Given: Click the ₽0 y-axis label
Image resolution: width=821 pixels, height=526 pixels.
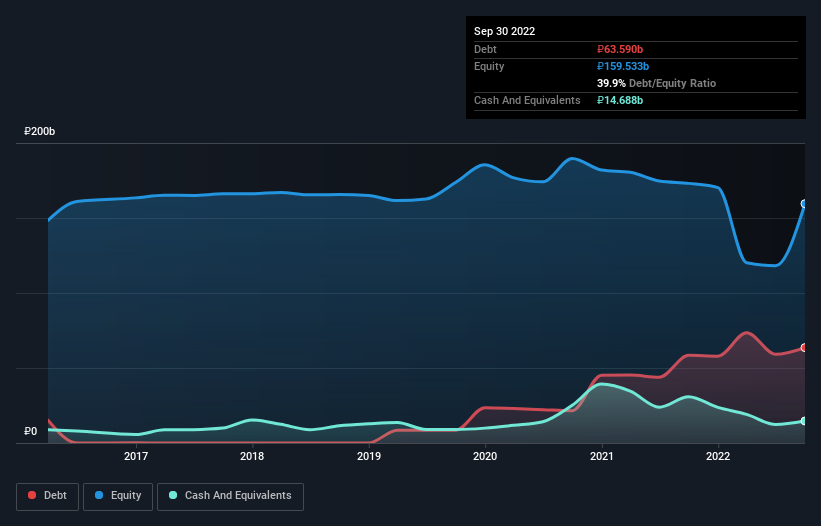Looking at the screenshot, I should pos(30,431).
